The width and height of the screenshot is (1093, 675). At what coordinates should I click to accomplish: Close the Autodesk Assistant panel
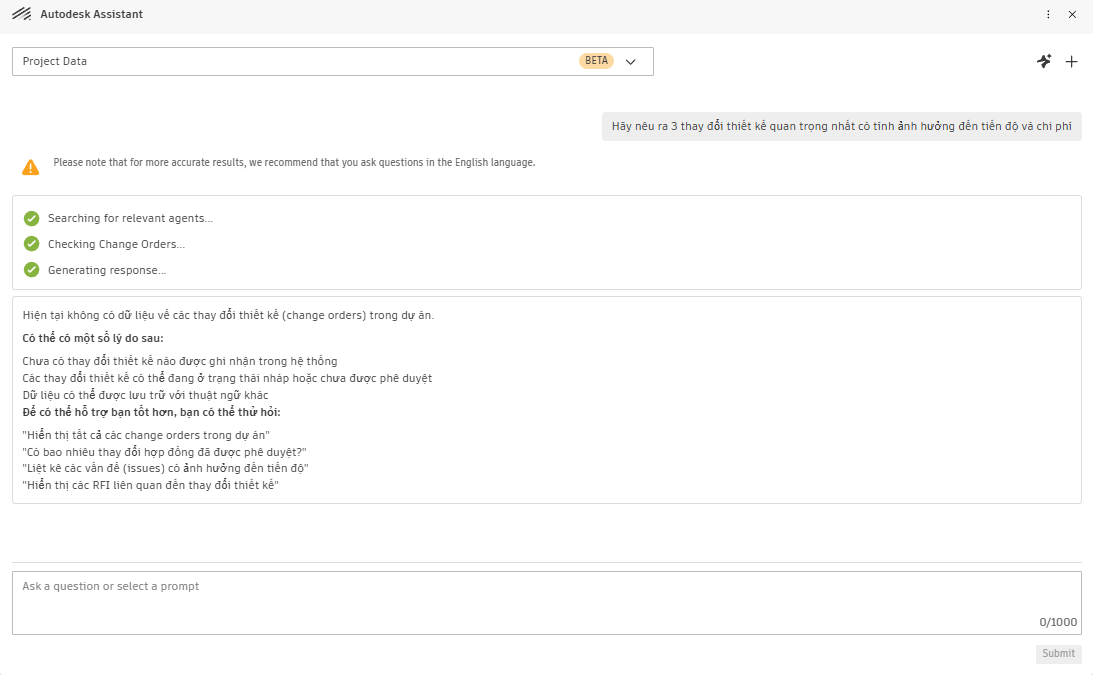coord(1072,14)
